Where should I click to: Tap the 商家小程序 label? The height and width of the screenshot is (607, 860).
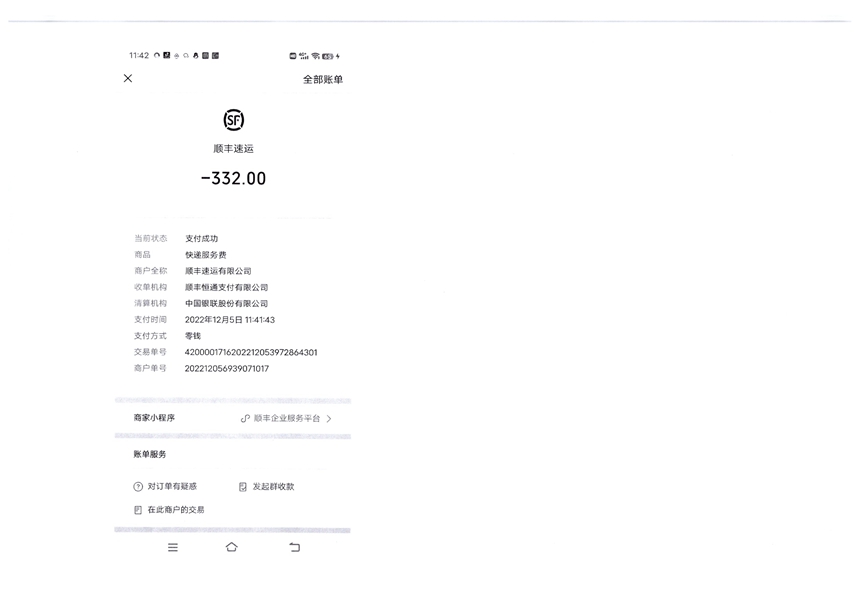click(154, 418)
